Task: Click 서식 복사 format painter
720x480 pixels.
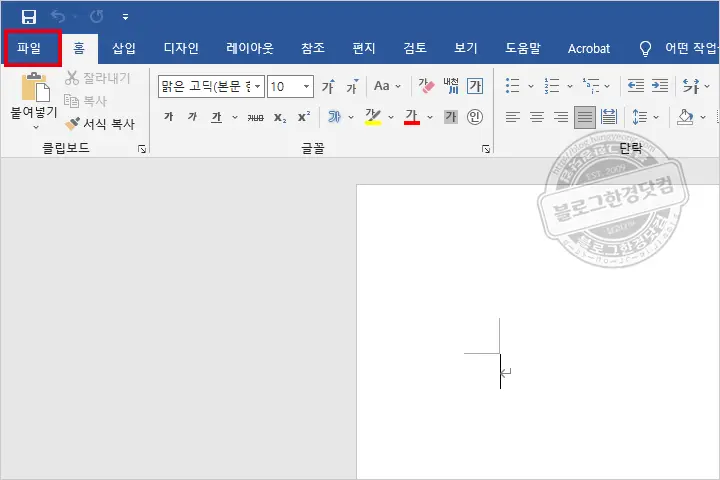Action: click(x=100, y=124)
